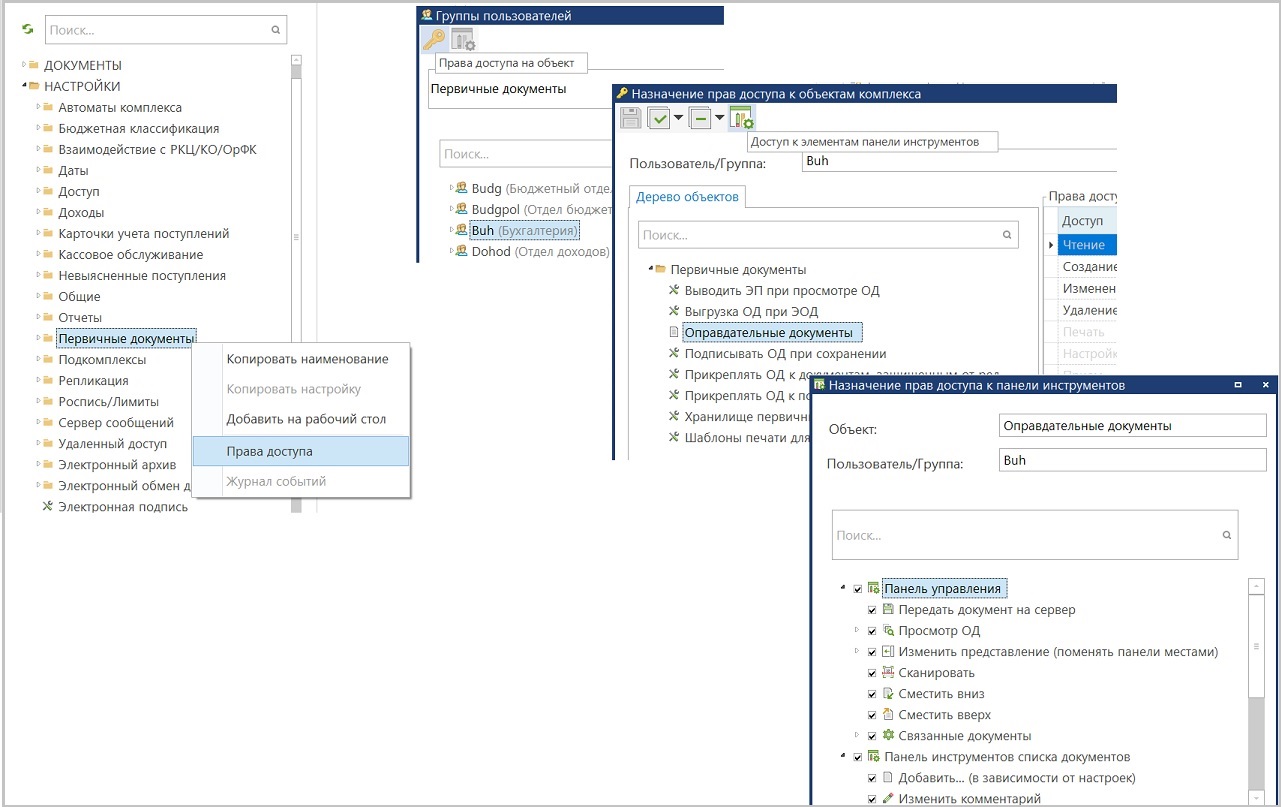Expand the Доступ folder in sidebar

pyautogui.click(x=38, y=191)
